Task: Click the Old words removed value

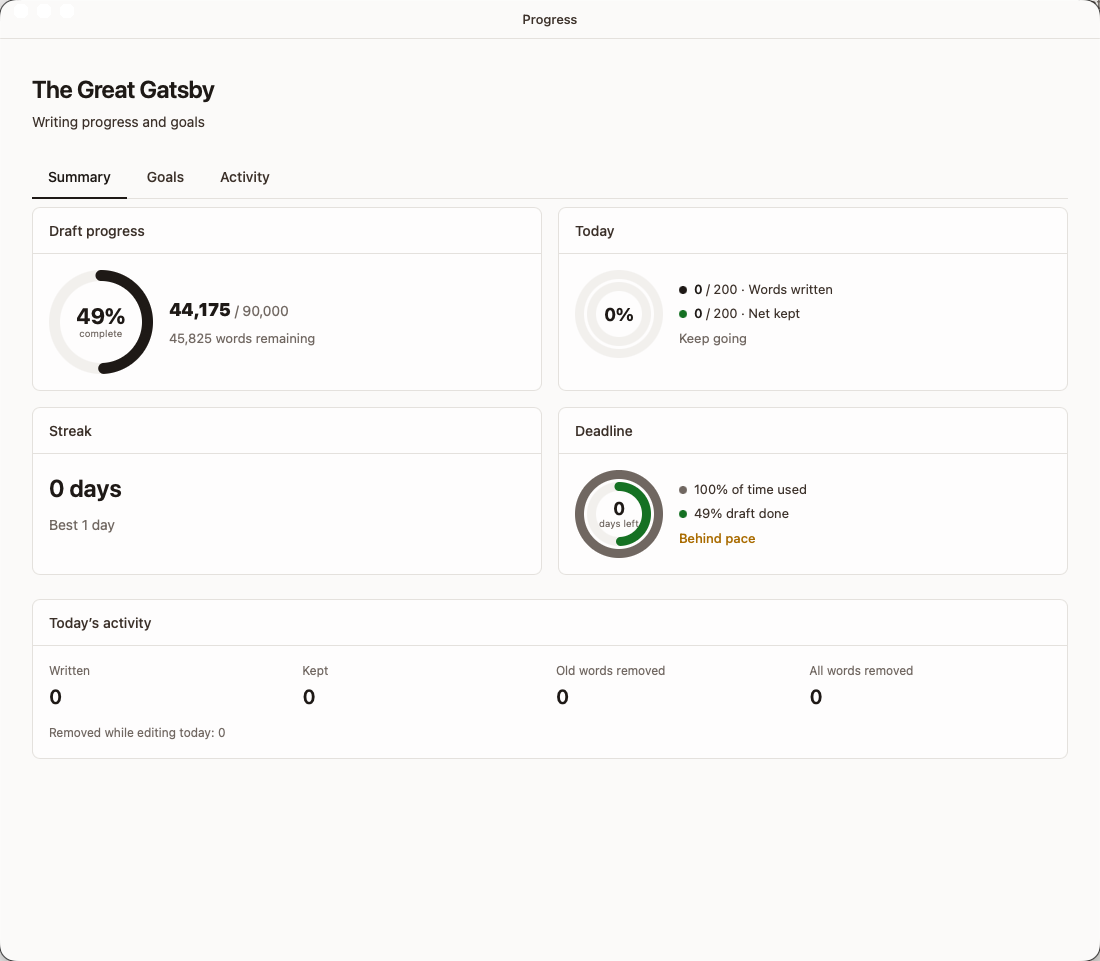Action: tap(563, 697)
